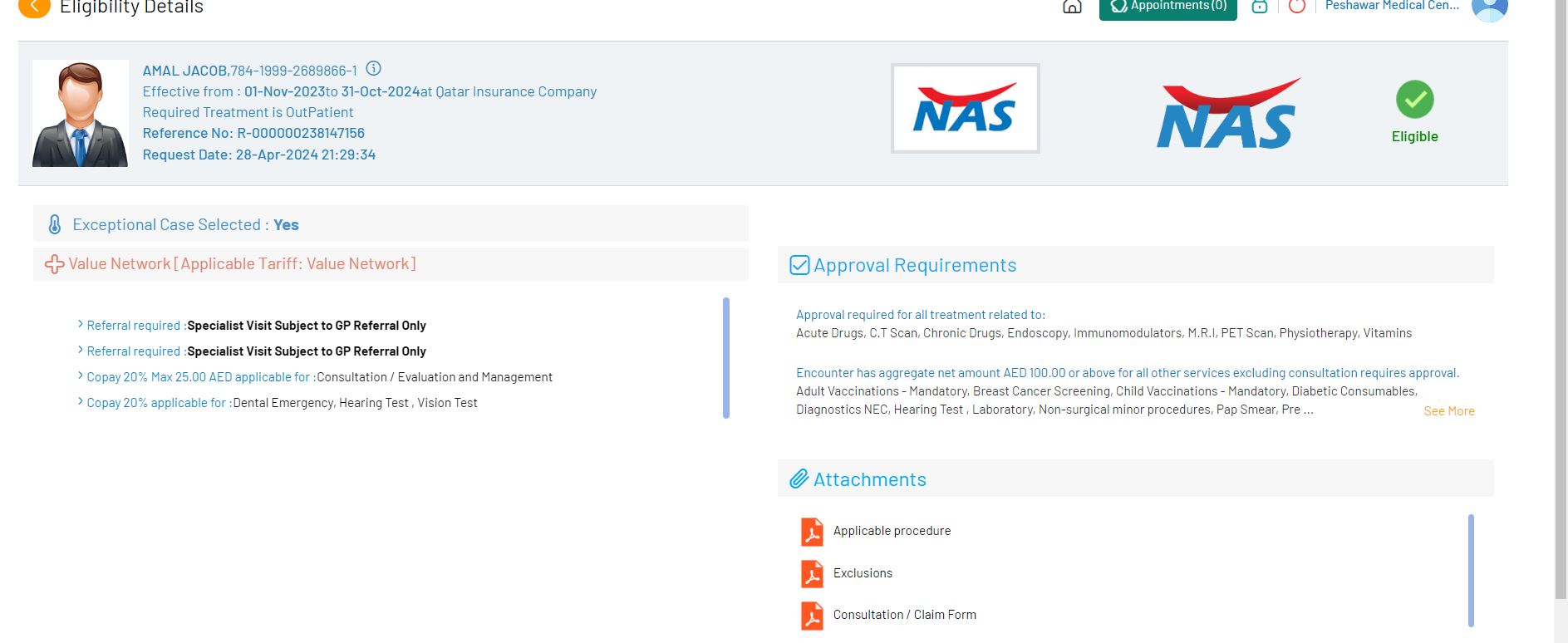Click the paperclip icon beside Attachments
Screen dimensions: 1568x643
tap(799, 479)
